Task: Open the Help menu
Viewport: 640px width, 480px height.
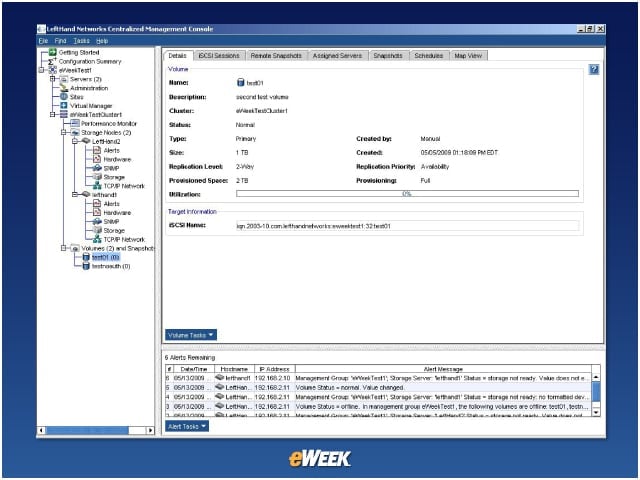Action: pyautogui.click(x=102, y=41)
